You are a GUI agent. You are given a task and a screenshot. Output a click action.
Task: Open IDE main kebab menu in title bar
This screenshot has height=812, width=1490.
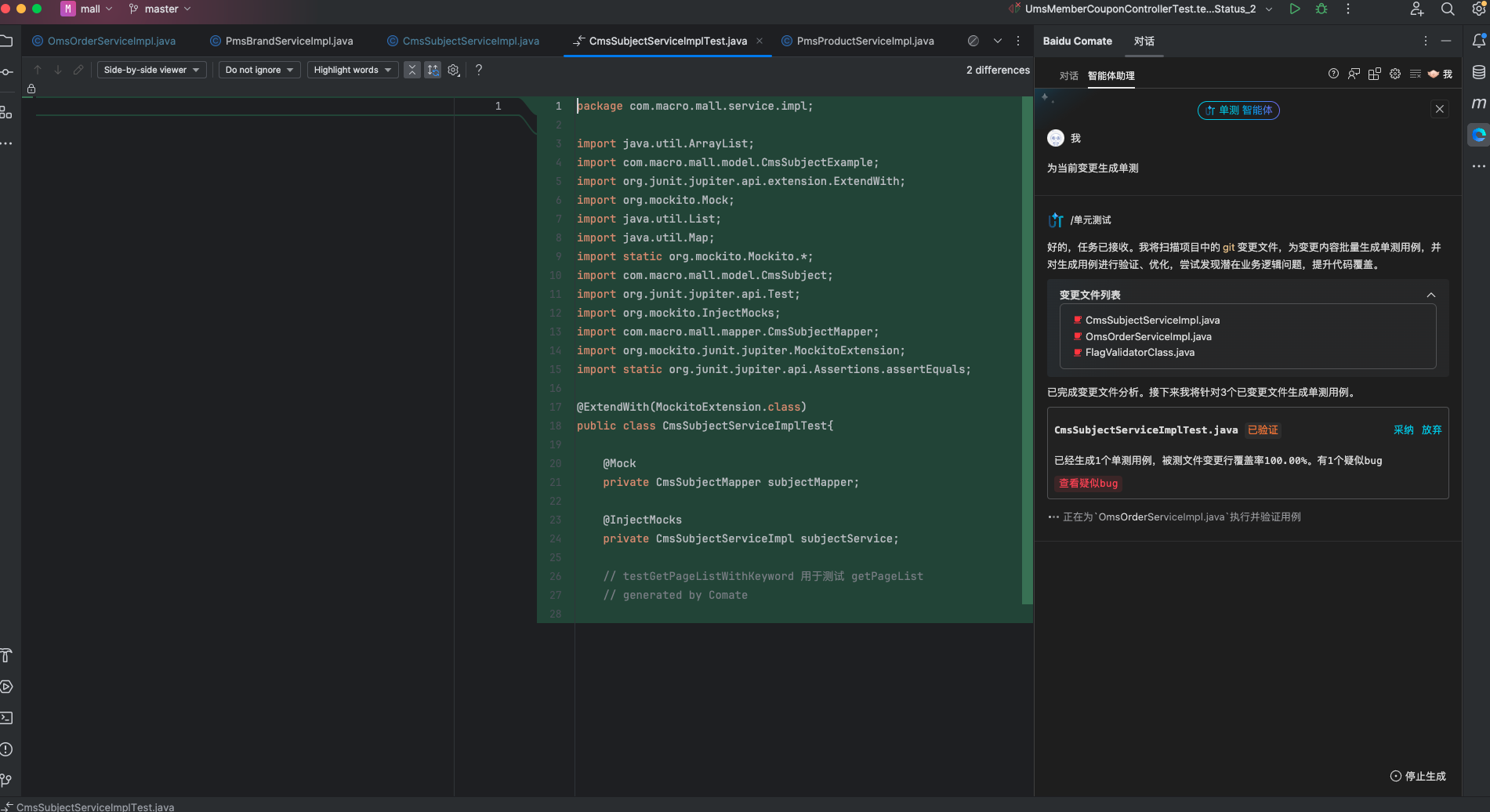tap(1348, 9)
